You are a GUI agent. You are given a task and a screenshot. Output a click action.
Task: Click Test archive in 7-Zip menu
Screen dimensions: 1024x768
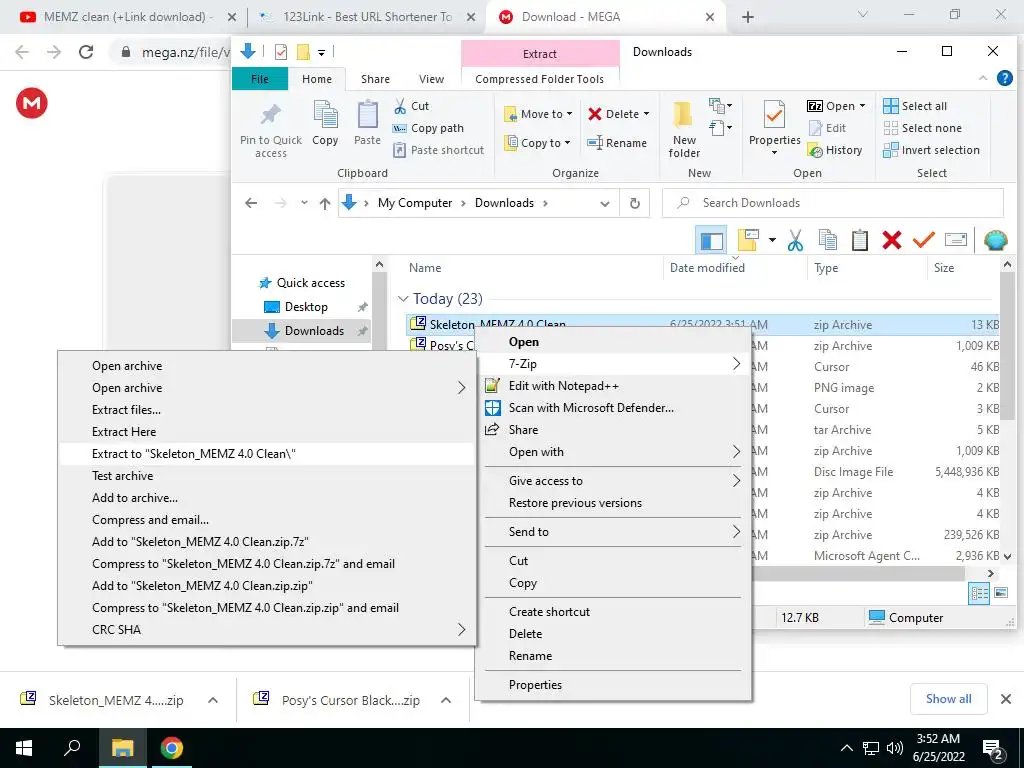266,476
